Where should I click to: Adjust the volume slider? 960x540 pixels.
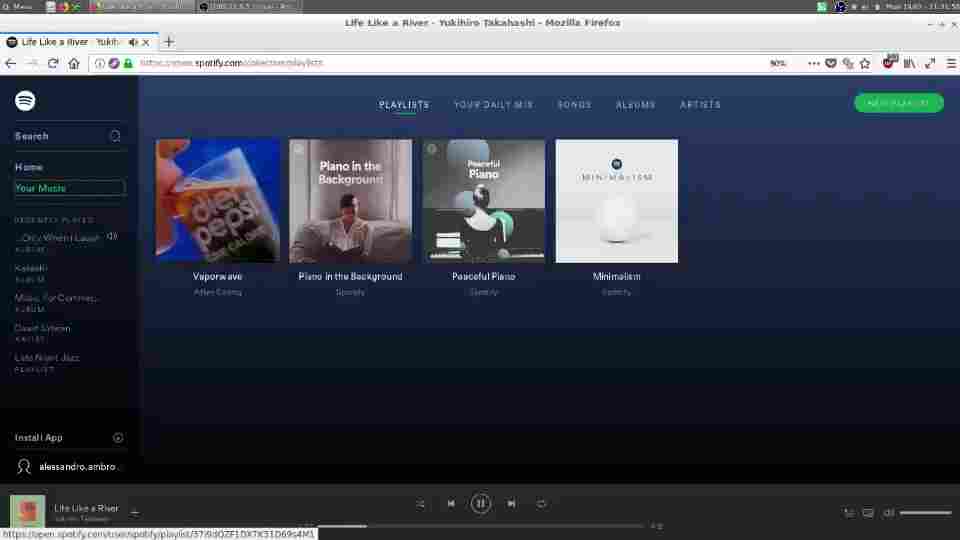click(x=925, y=513)
